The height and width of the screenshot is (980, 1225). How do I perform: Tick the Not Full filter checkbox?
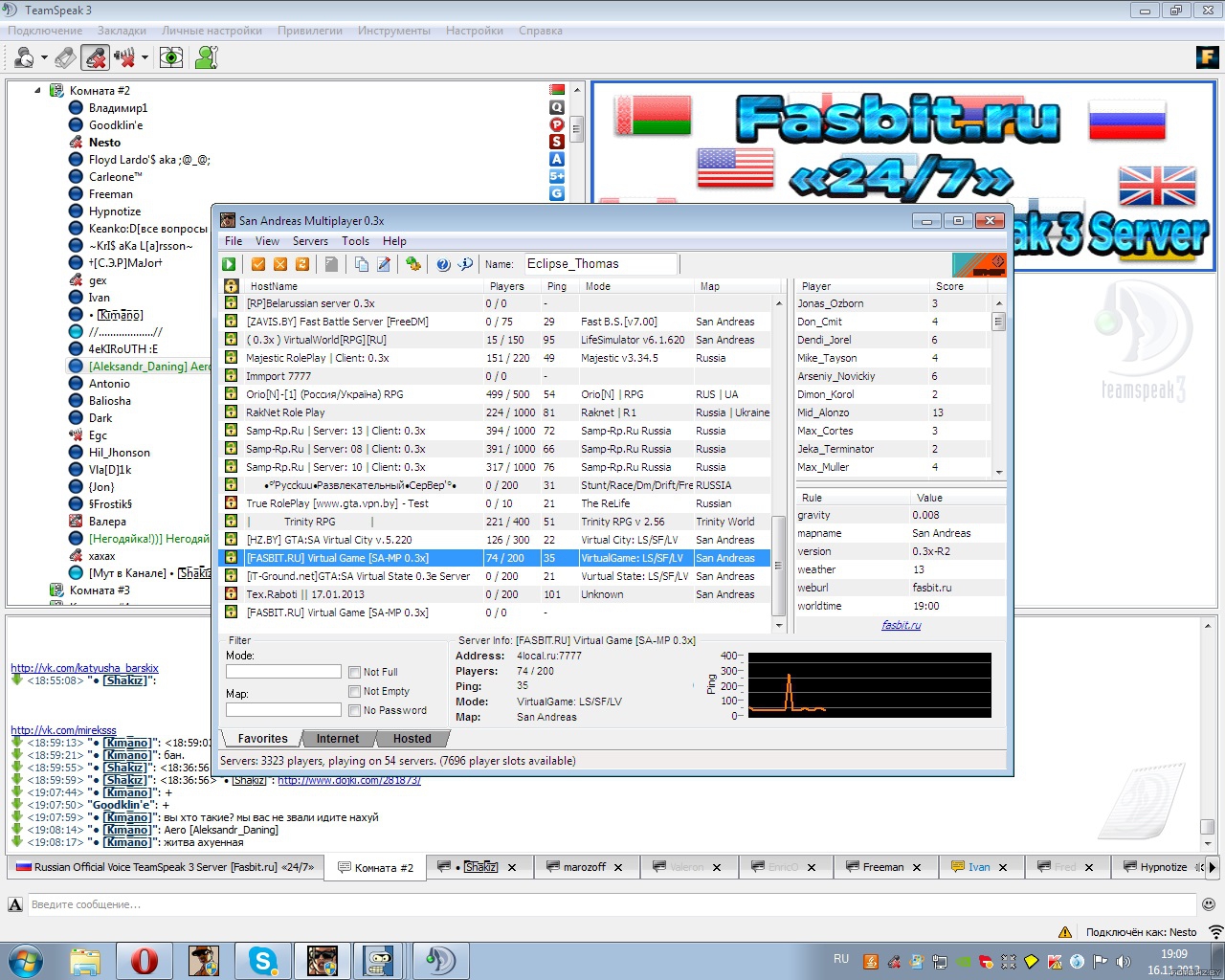point(355,672)
